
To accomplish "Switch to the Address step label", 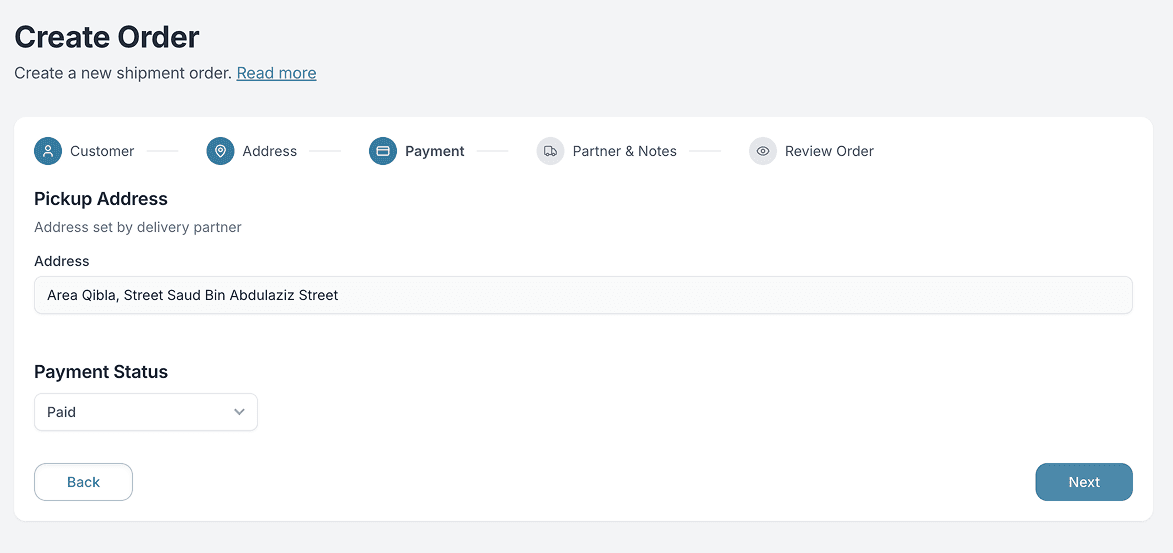I will 269,151.
